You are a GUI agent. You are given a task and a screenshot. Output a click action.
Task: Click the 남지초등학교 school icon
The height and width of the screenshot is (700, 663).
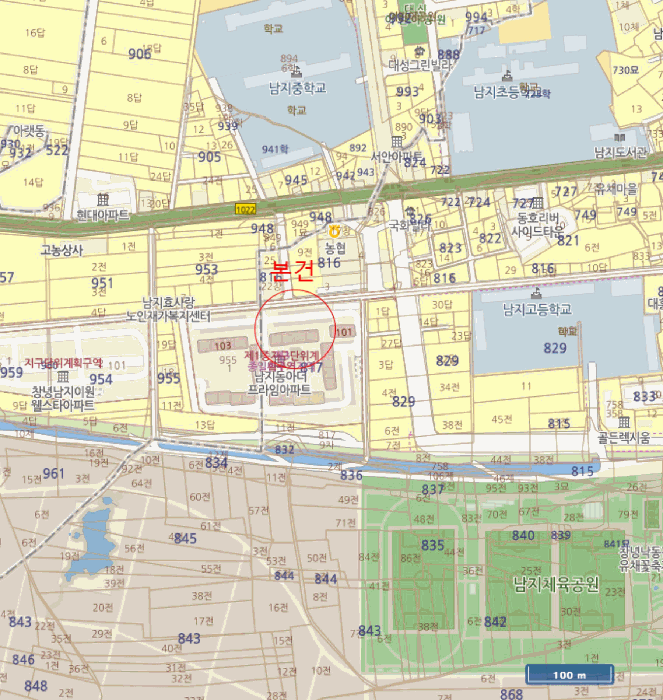pyautogui.click(x=507, y=75)
